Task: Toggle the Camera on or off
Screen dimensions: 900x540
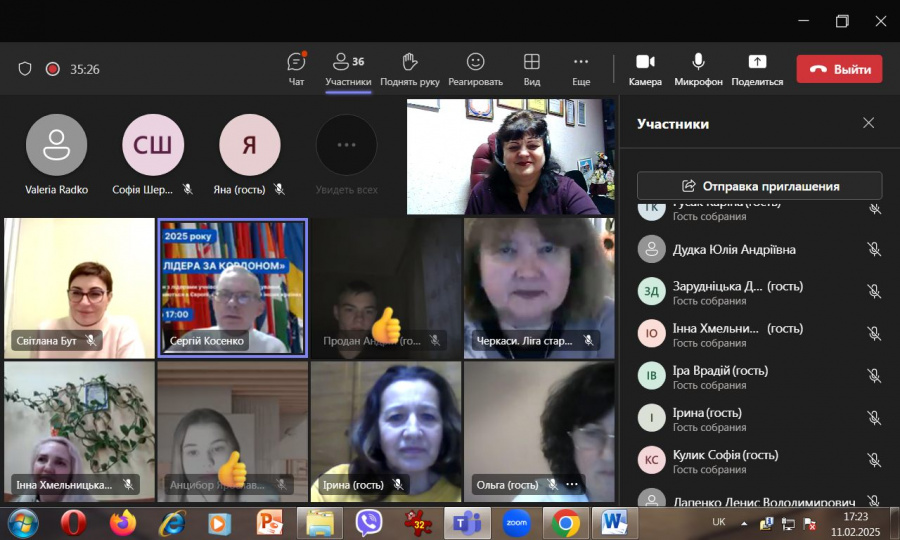Action: point(645,69)
